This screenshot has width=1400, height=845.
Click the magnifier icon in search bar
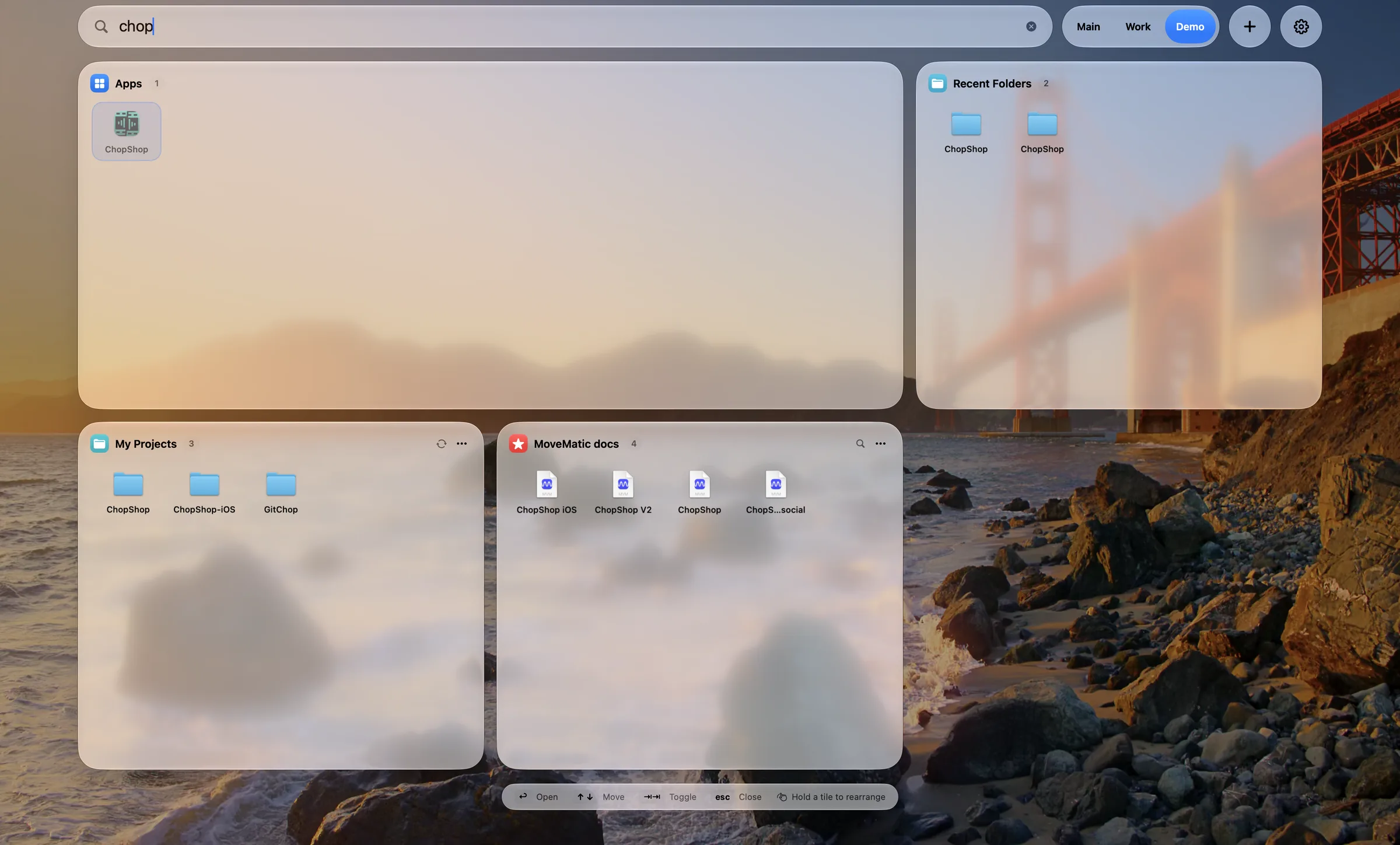(101, 26)
